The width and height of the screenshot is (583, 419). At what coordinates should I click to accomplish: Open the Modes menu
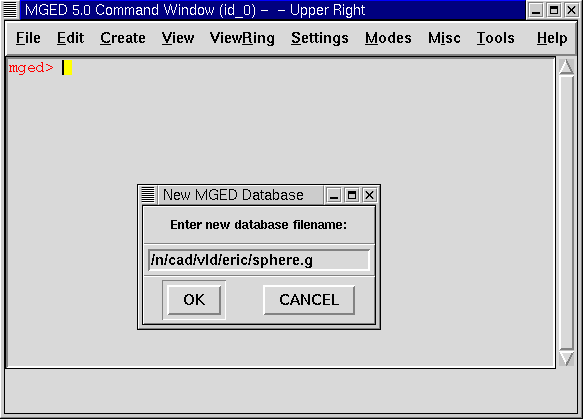coord(388,38)
